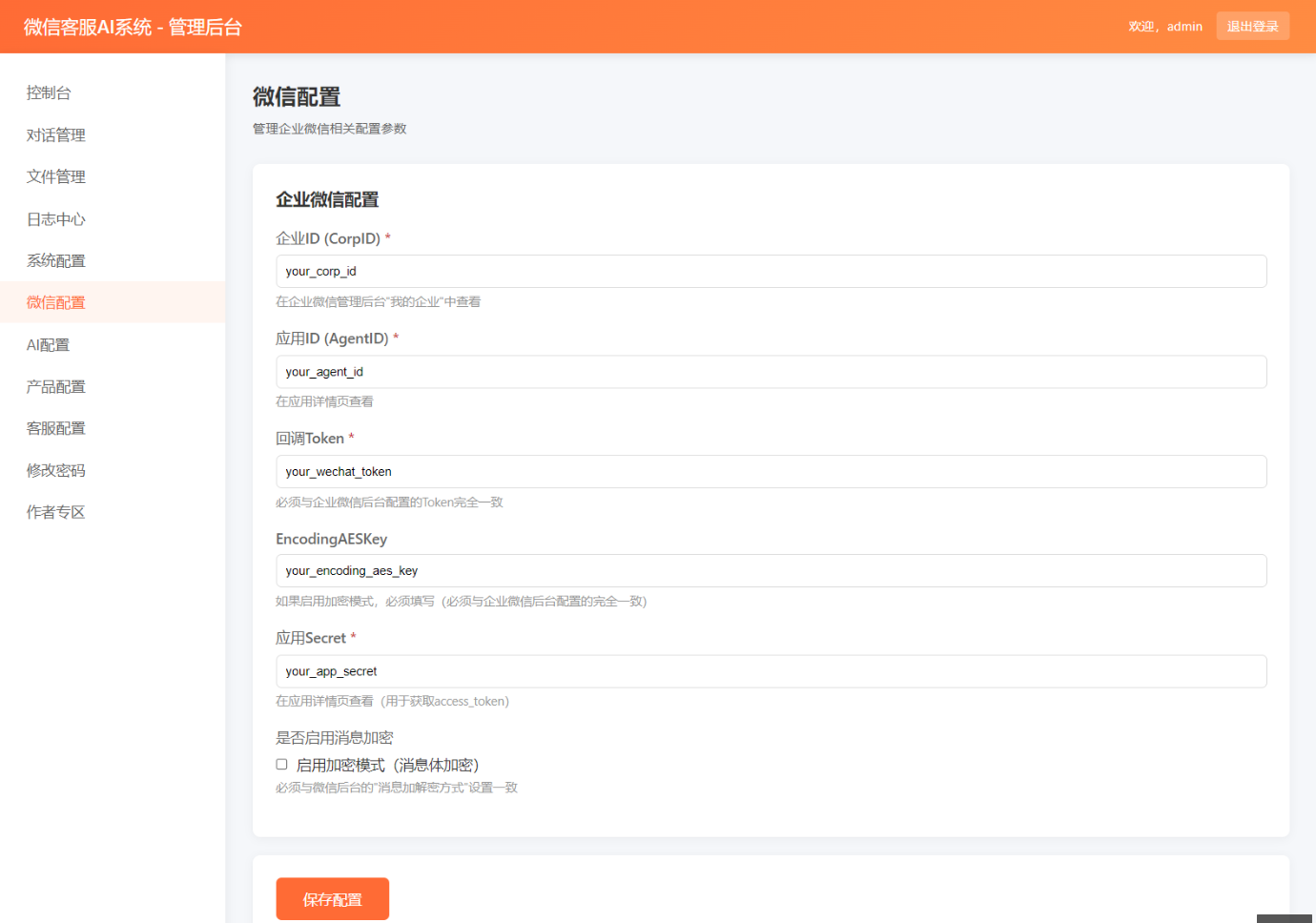Open AI配置 from the sidebar
The width and height of the screenshot is (1316, 923).
click(x=48, y=345)
